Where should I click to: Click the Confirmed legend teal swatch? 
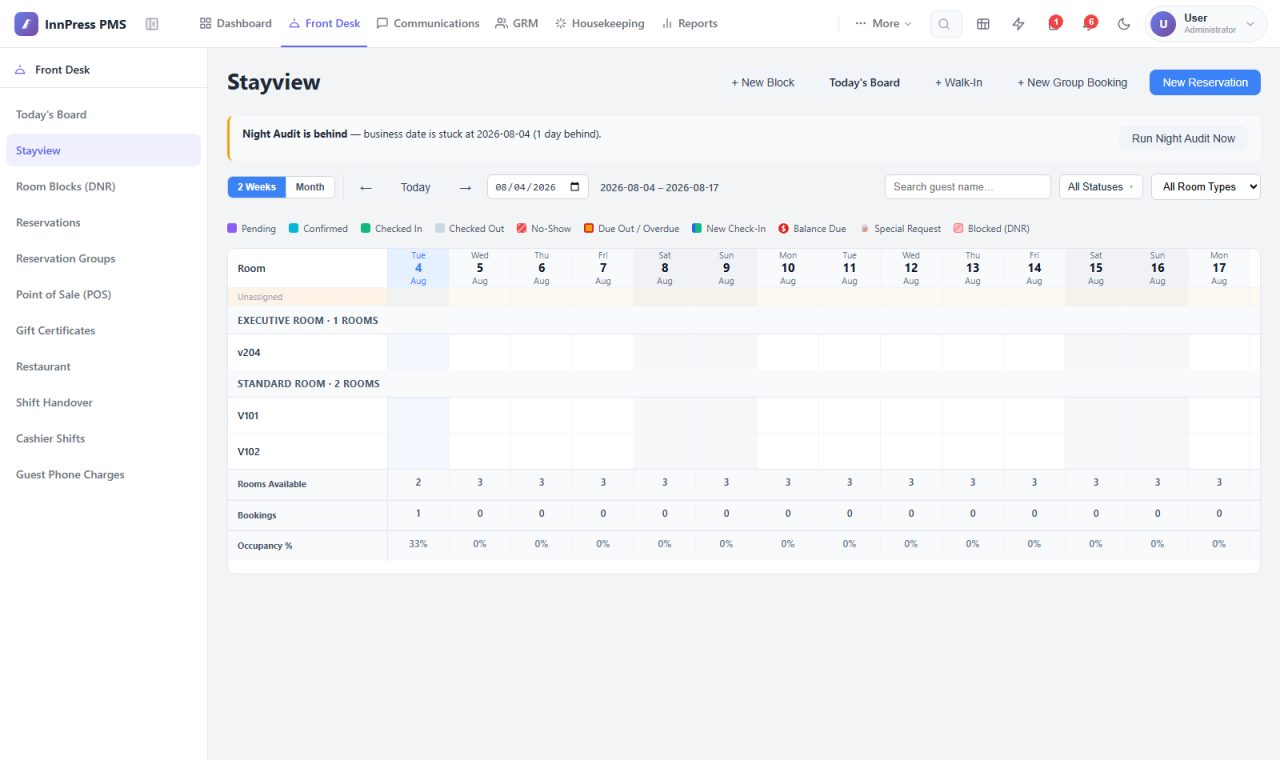[294, 229]
